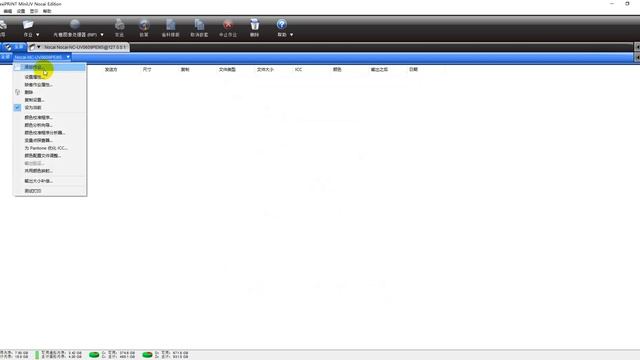Sort by the ICC column header
The height and width of the screenshot is (360, 640).
pos(298,70)
